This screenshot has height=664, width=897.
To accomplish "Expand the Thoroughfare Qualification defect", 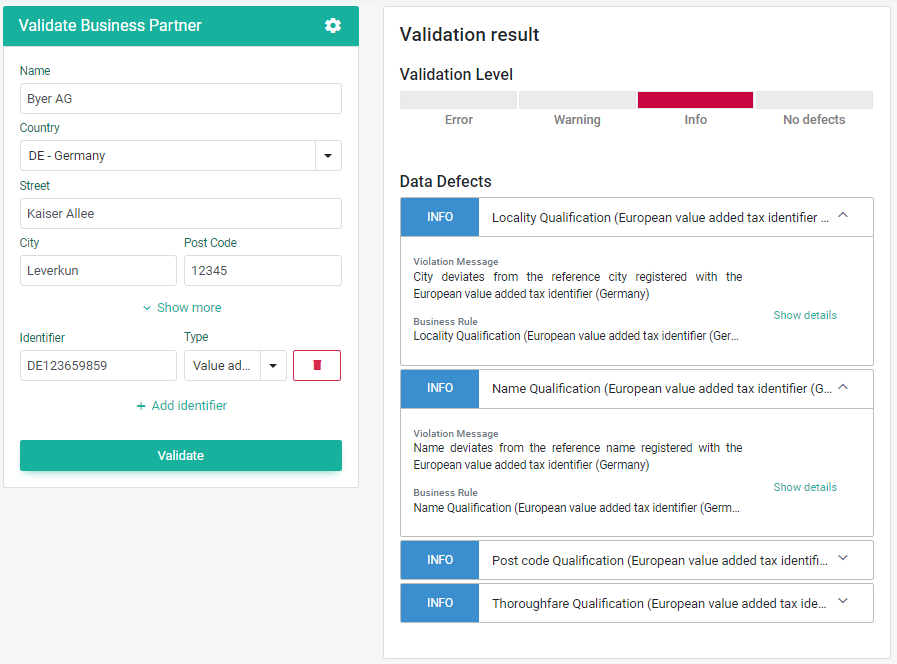I will [x=842, y=602].
